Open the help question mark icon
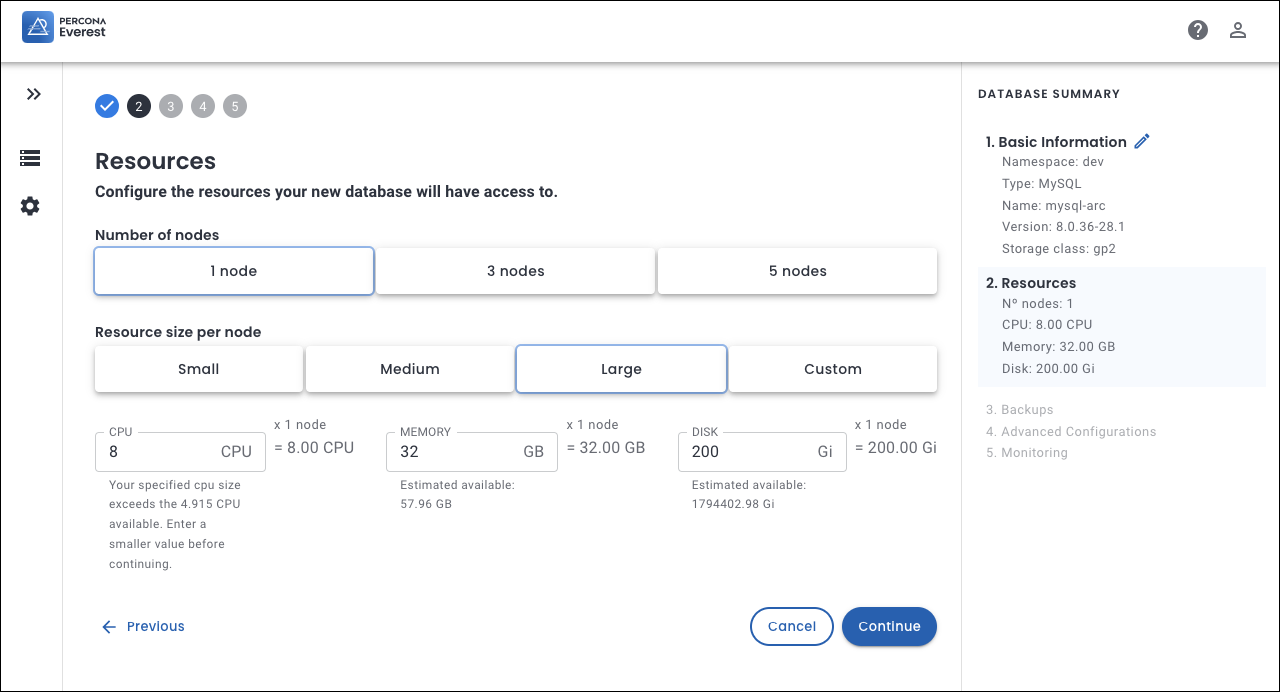Screen dimensions: 1280x692 pyautogui.click(x=1198, y=30)
